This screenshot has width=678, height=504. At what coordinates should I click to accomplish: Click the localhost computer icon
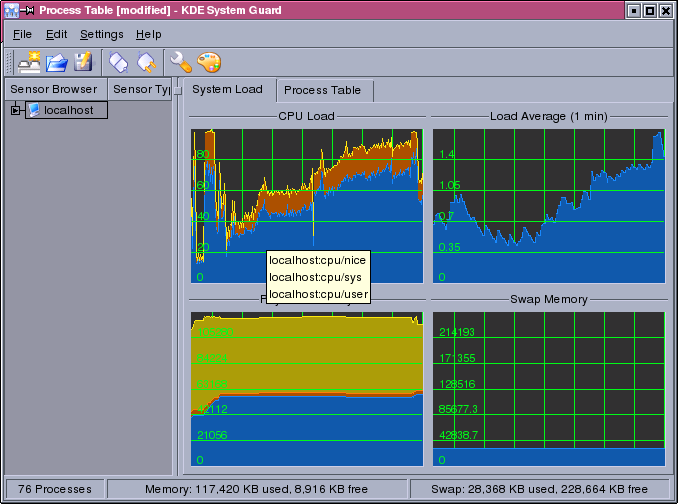34,110
